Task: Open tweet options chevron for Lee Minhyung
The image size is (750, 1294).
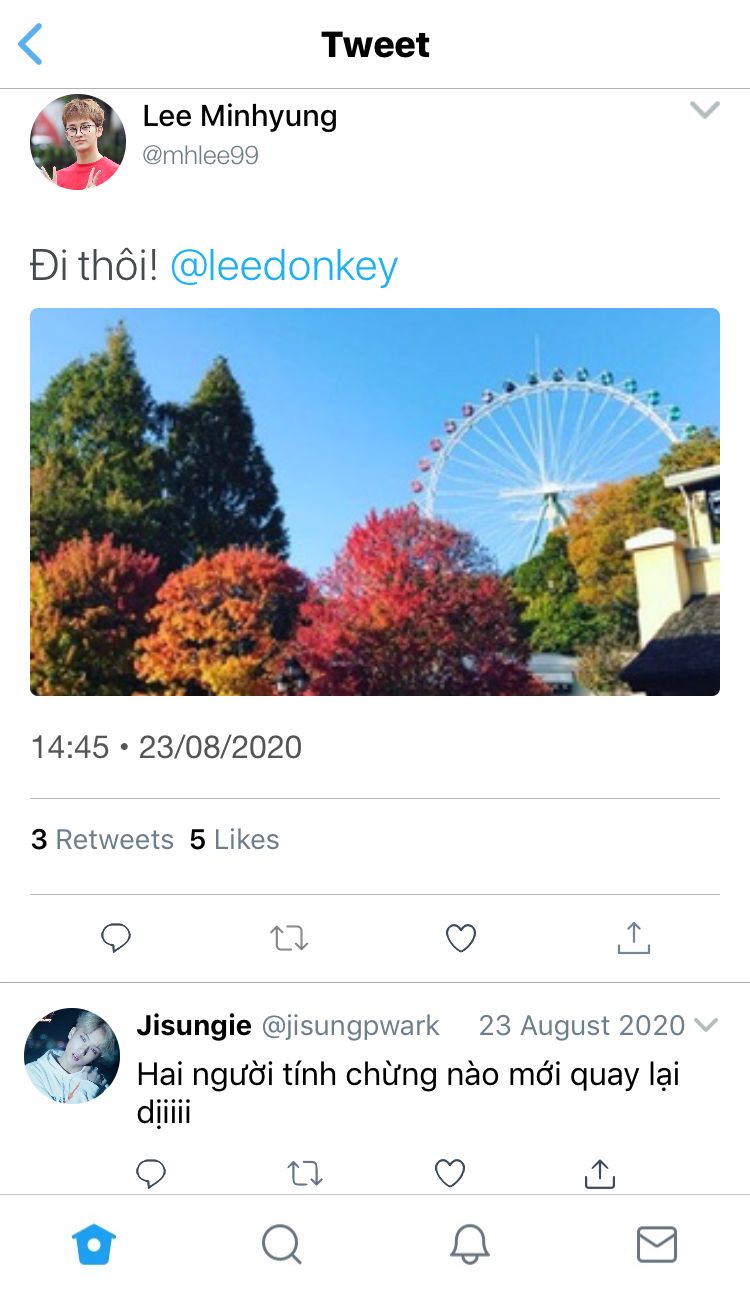Action: click(705, 110)
